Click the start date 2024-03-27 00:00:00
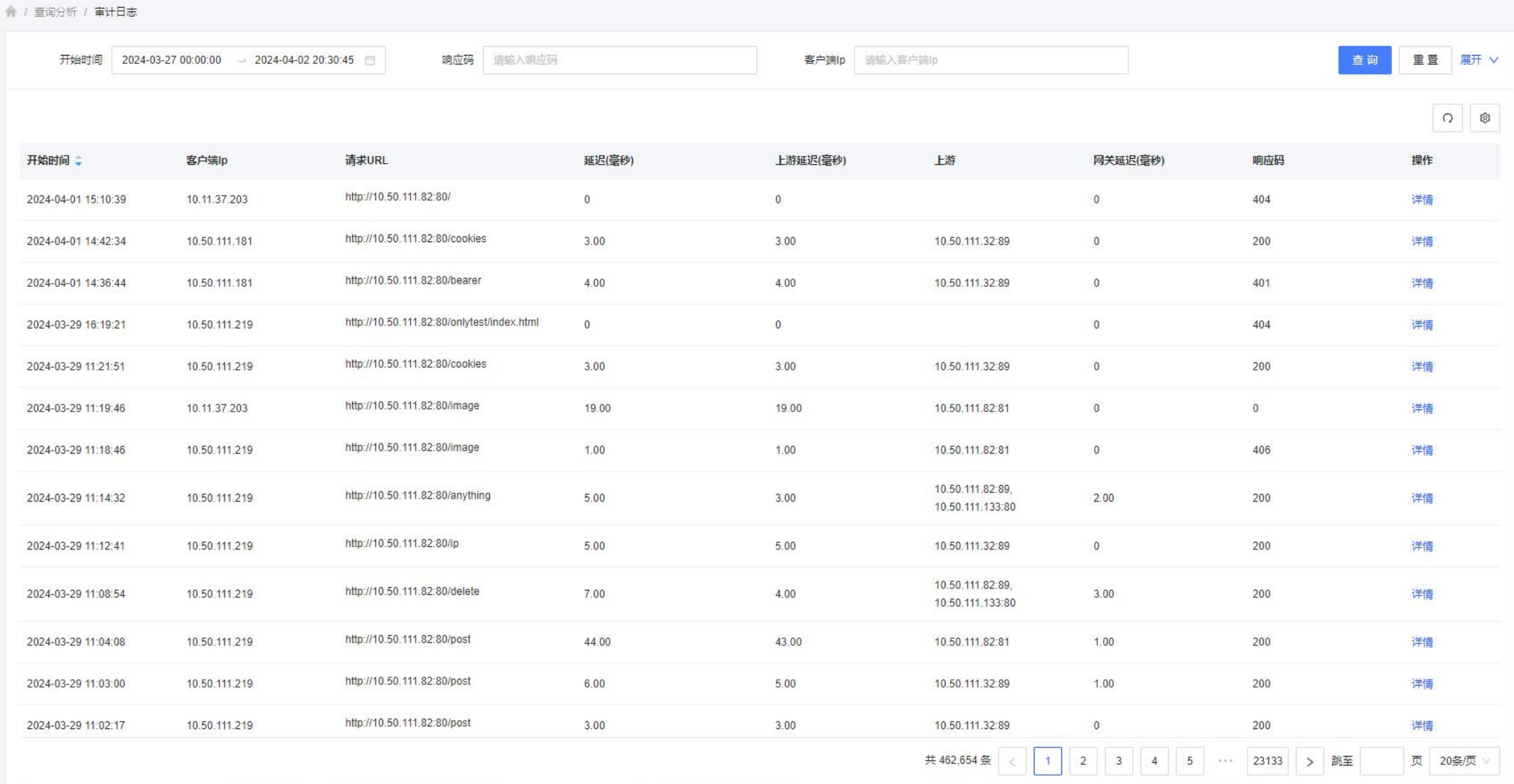The width and height of the screenshot is (1514, 784). (x=171, y=60)
